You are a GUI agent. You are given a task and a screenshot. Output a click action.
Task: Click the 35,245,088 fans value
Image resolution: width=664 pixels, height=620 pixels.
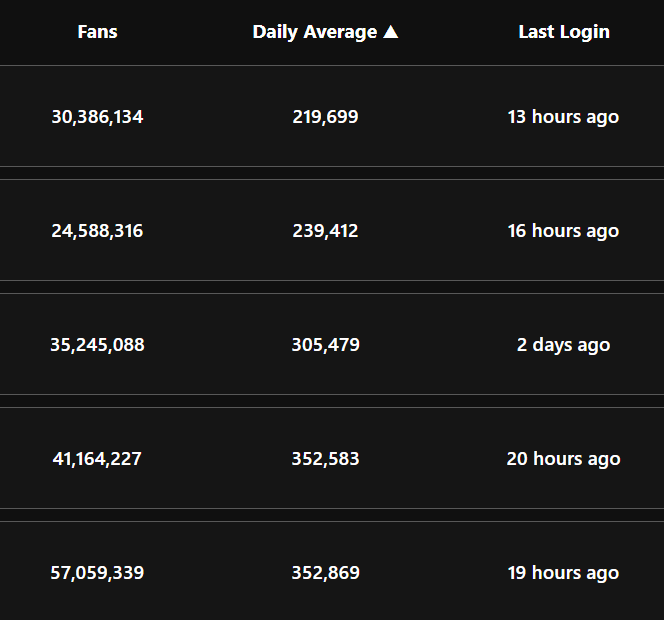click(x=97, y=345)
